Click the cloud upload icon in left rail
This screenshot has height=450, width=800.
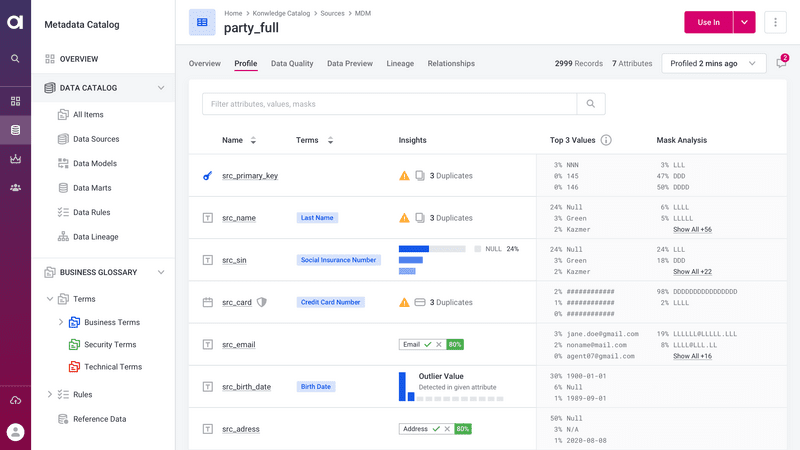click(15, 400)
